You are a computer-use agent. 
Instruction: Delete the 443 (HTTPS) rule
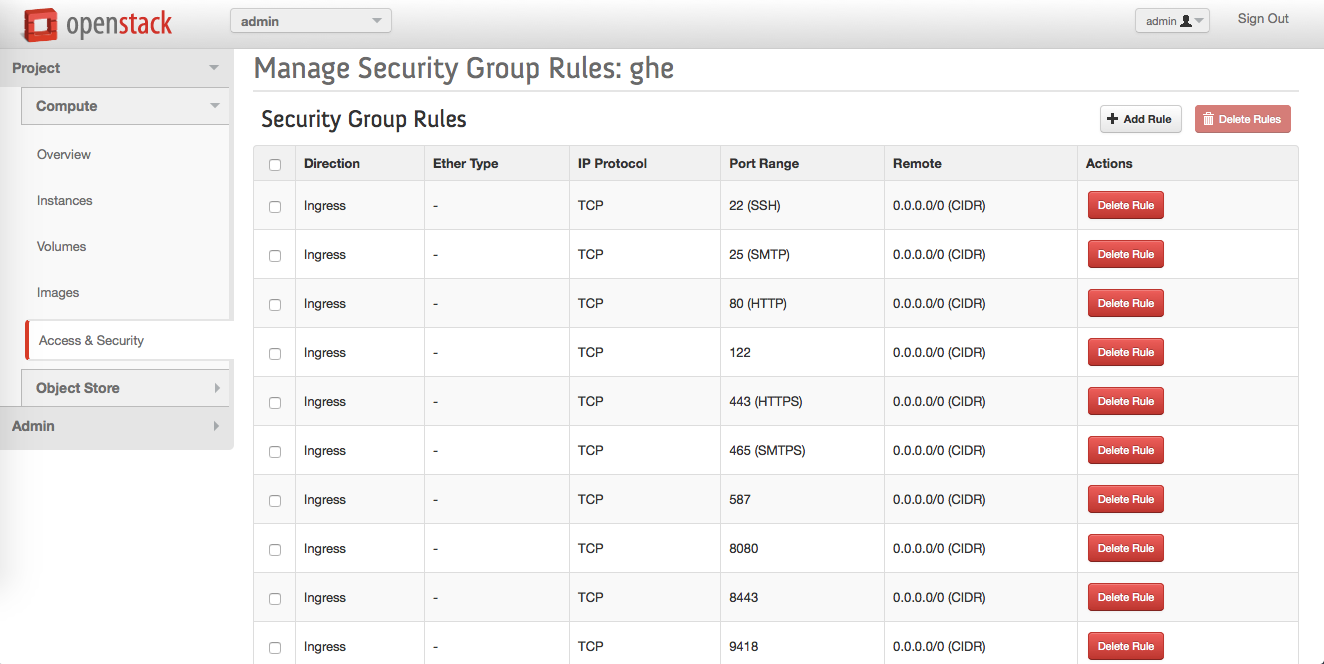pos(1126,401)
